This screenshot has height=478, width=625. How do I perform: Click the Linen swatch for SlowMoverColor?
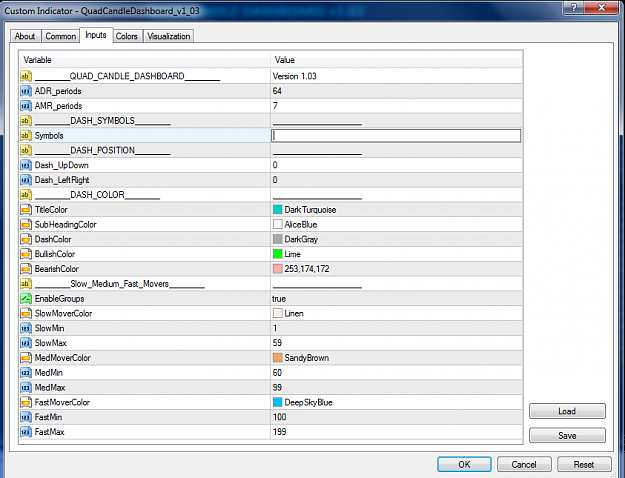pos(277,313)
